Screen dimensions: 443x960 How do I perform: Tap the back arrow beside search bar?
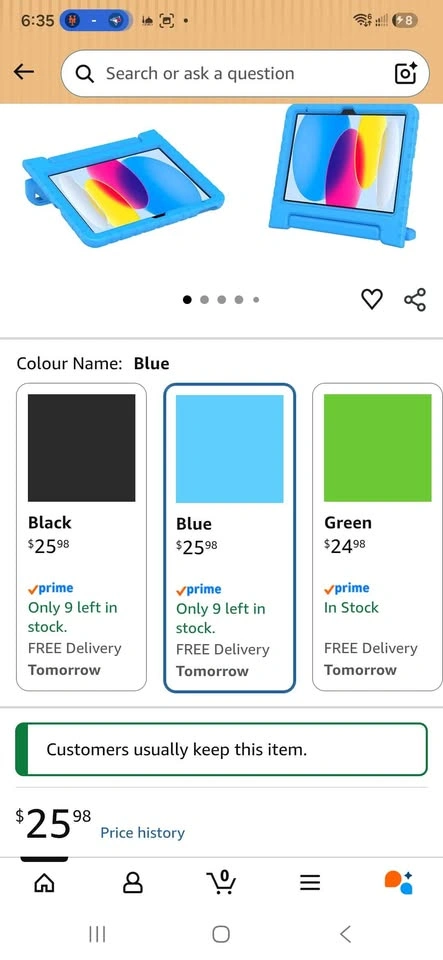[x=24, y=72]
